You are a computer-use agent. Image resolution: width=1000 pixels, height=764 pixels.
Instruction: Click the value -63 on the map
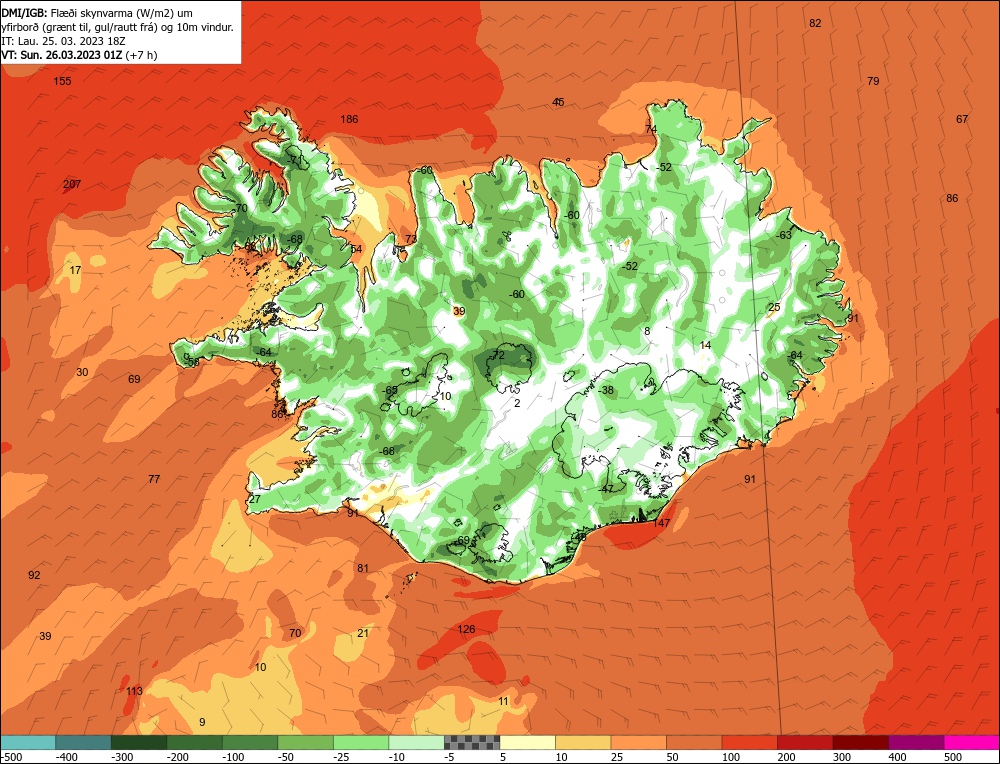tap(784, 235)
